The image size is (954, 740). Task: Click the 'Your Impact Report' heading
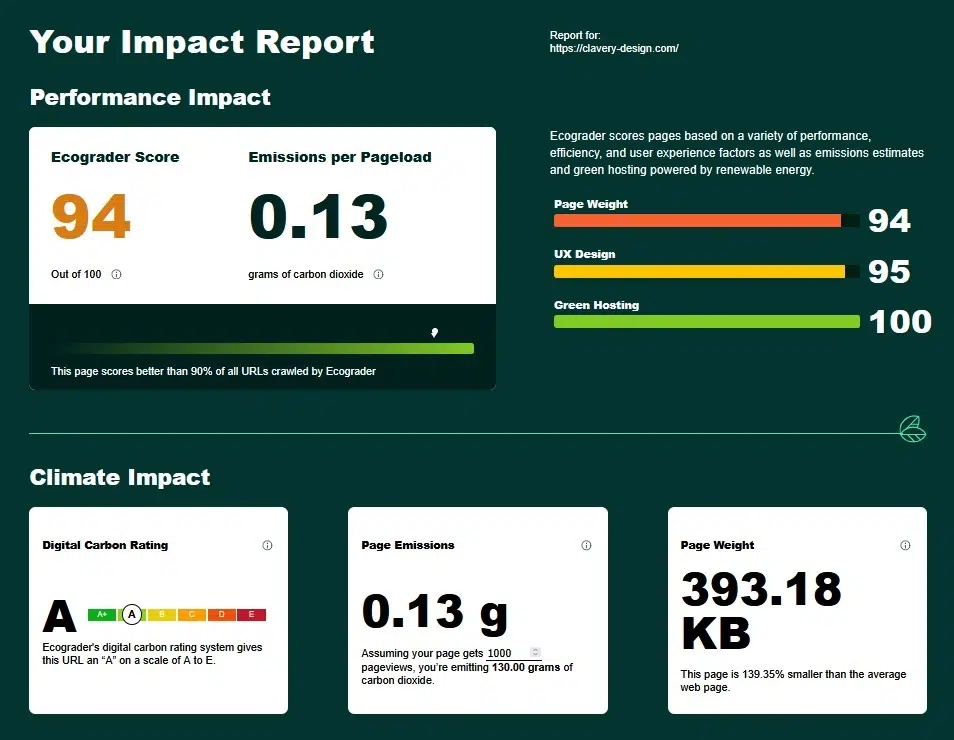[x=202, y=42]
